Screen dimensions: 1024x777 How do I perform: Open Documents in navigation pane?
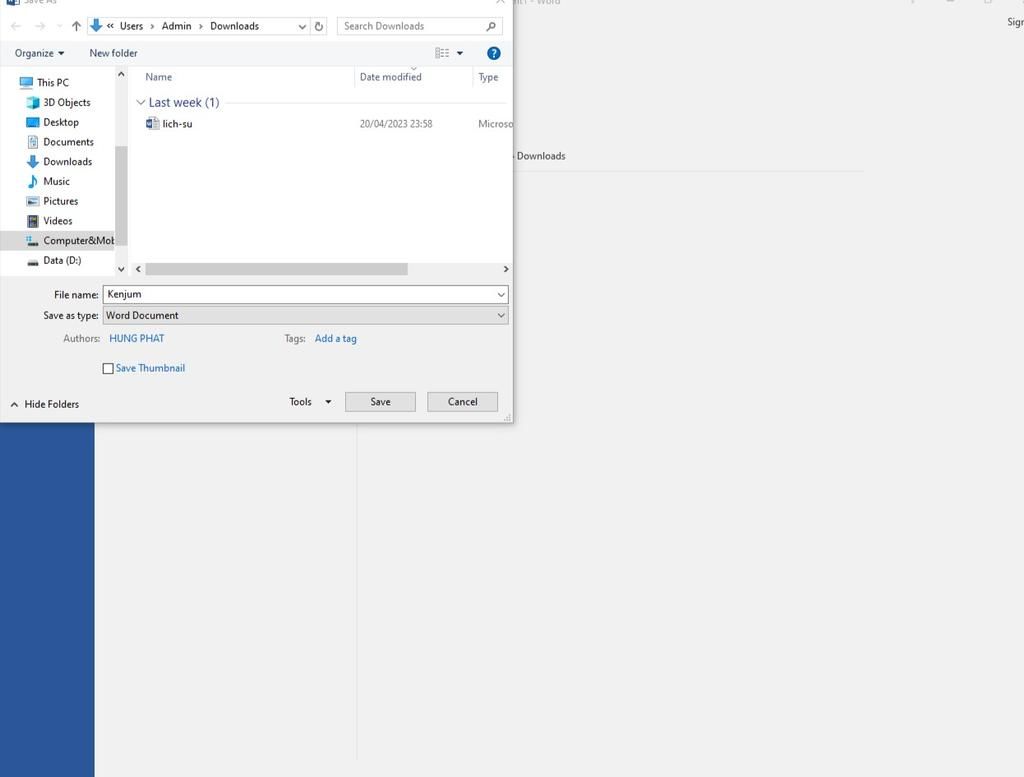click(x=60, y=142)
